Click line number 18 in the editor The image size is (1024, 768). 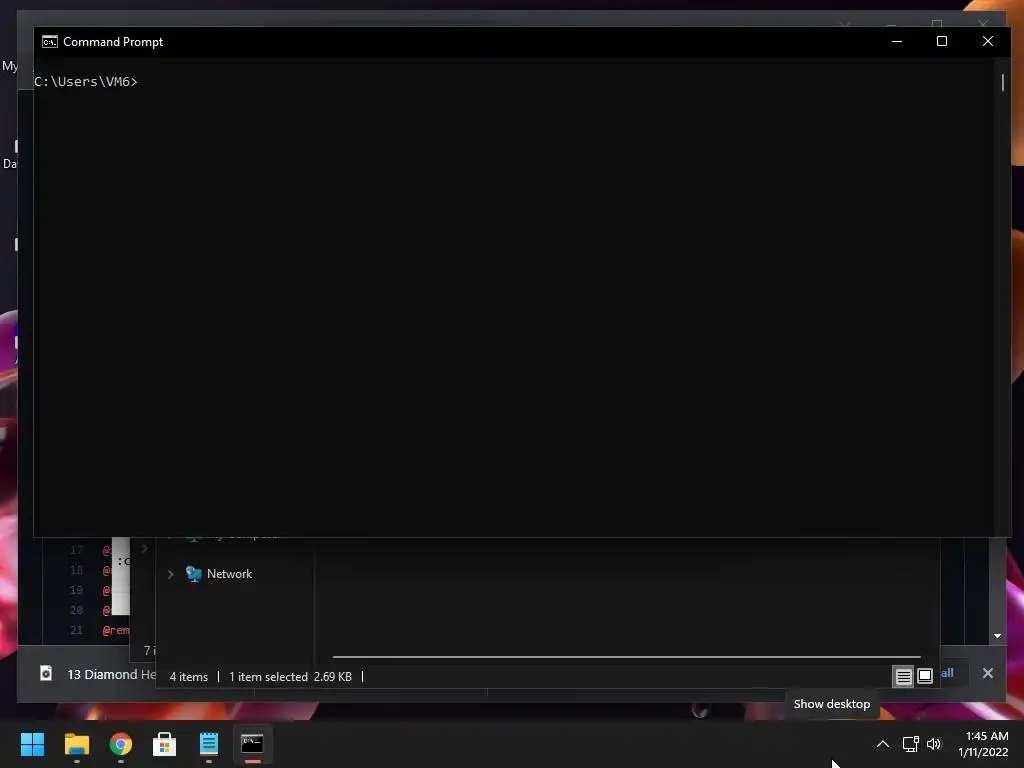pyautogui.click(x=76, y=570)
